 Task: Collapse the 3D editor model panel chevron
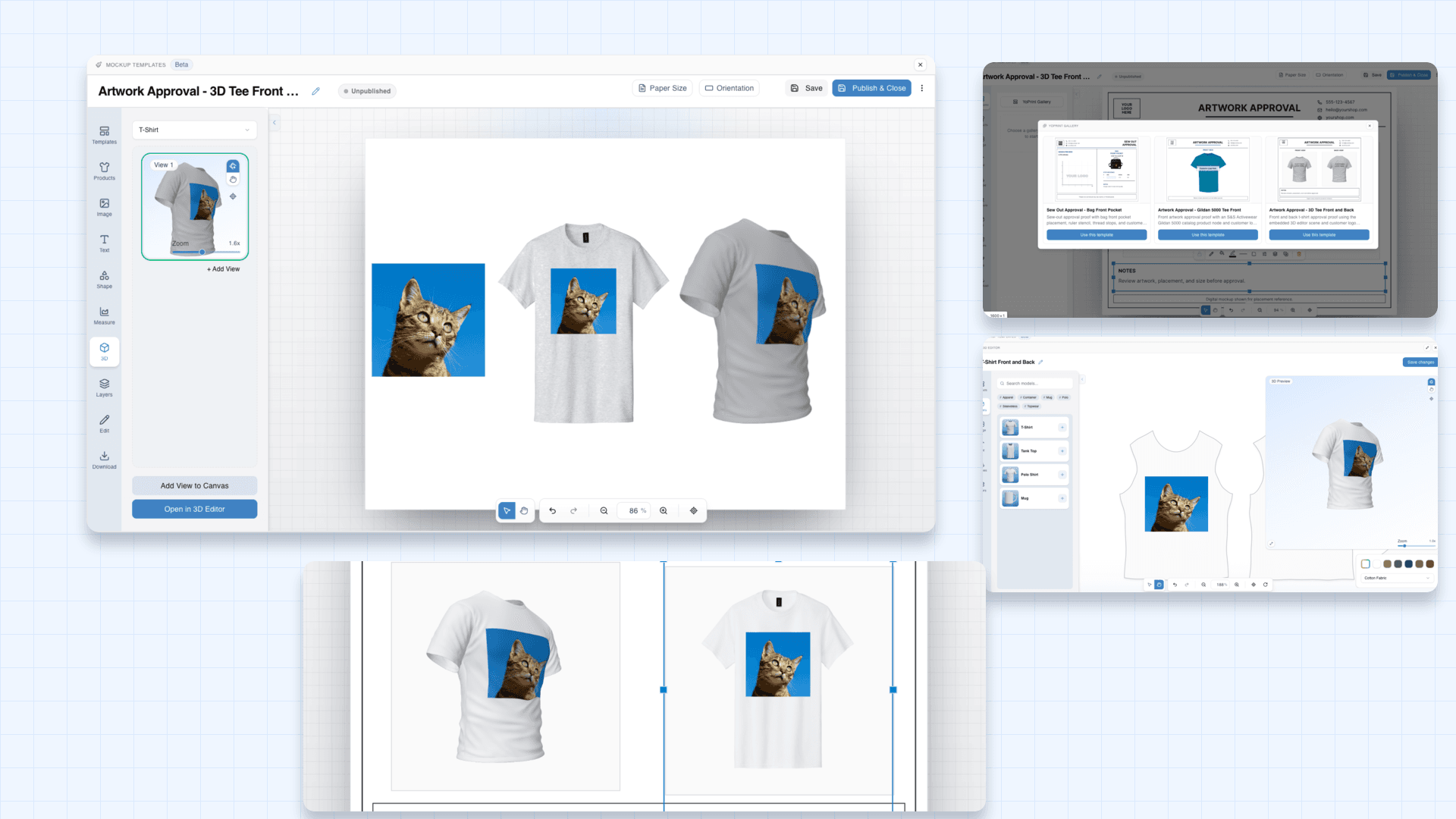click(1082, 378)
